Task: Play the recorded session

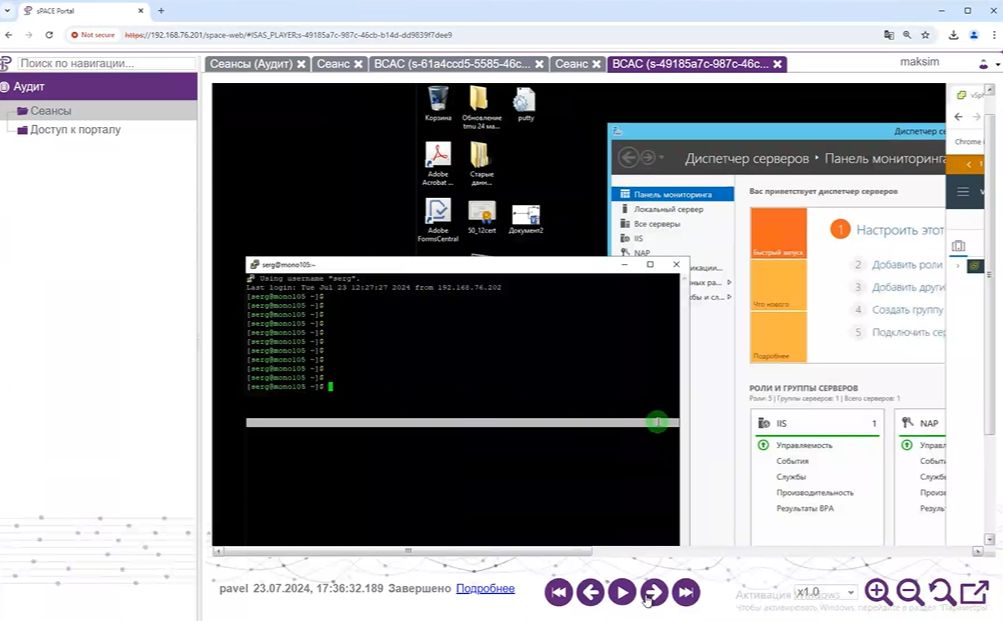Action: coord(622,592)
